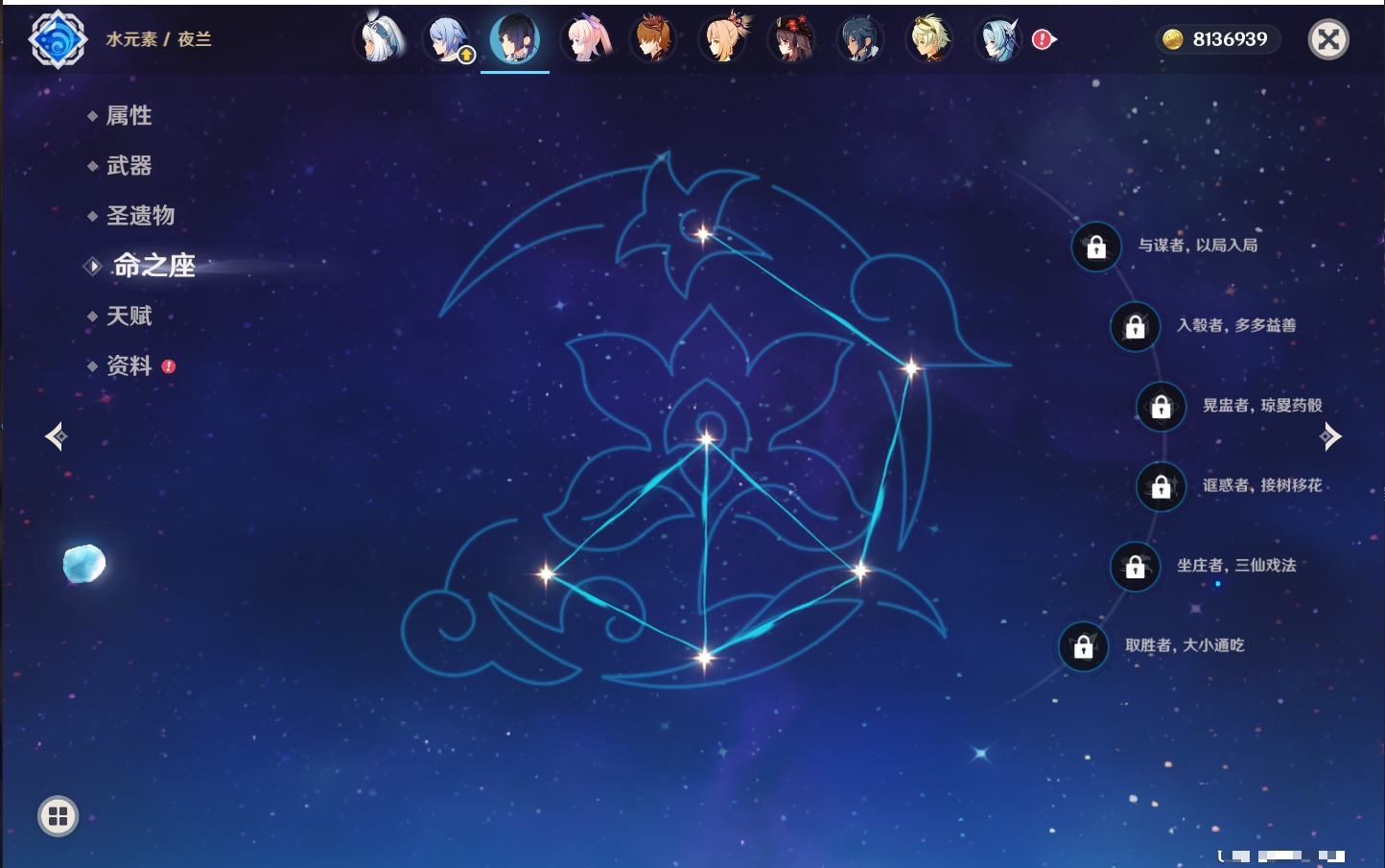
Task: Select the avatar wearing a dark red-flowered hat
Action: tap(792, 39)
